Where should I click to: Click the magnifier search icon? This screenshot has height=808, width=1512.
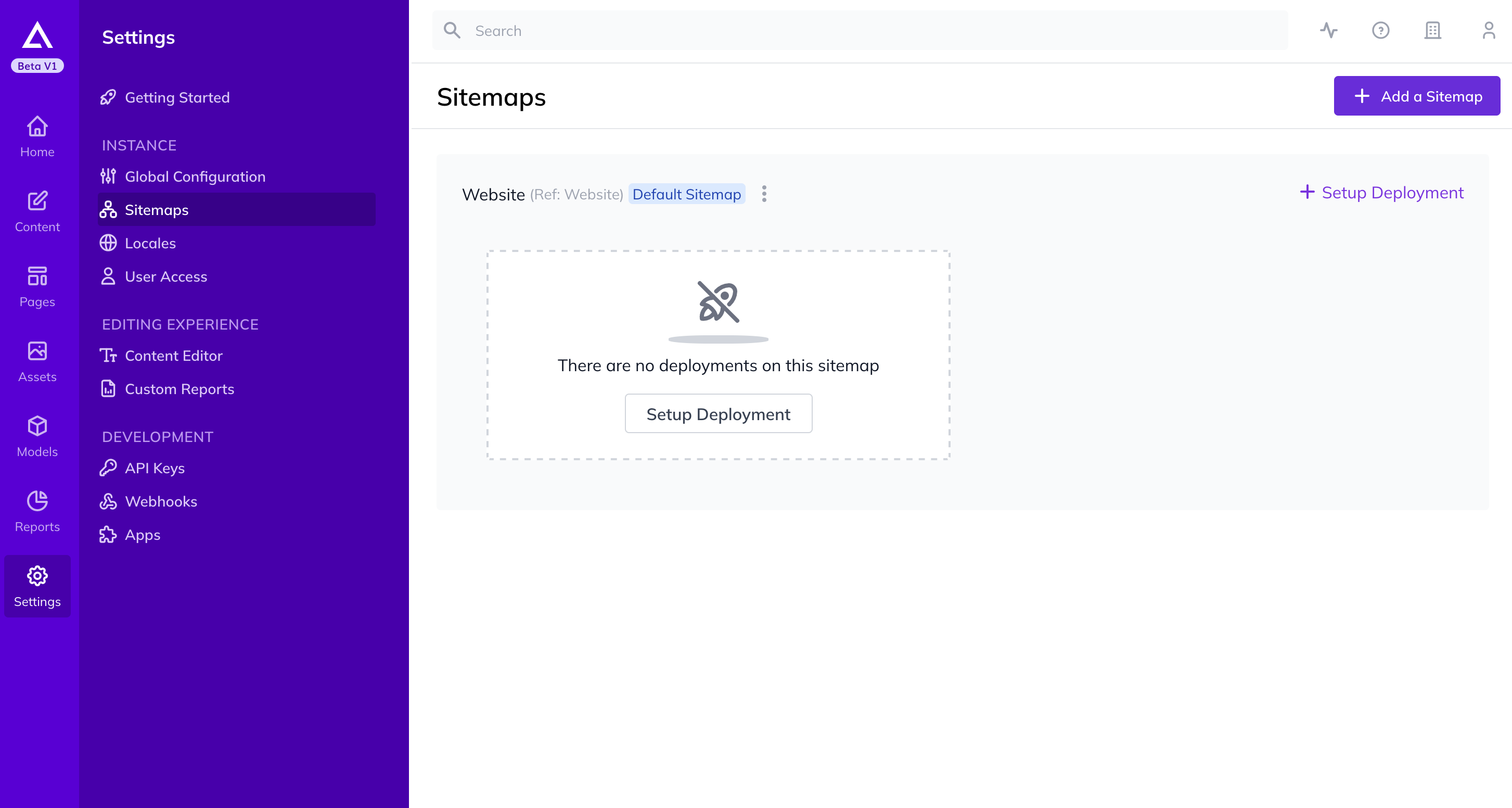(452, 30)
